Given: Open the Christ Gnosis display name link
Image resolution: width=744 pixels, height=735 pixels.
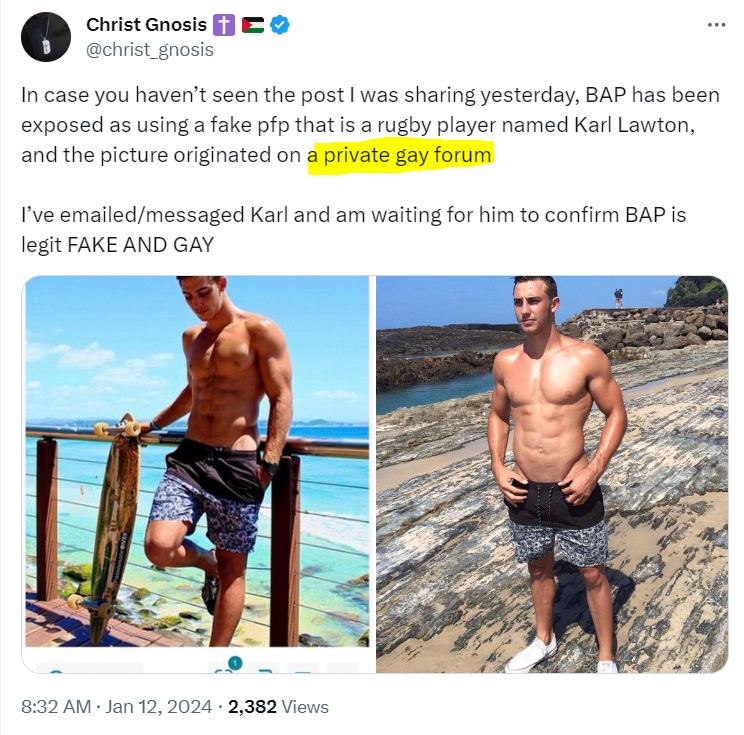Looking at the screenshot, I should tap(144, 25).
